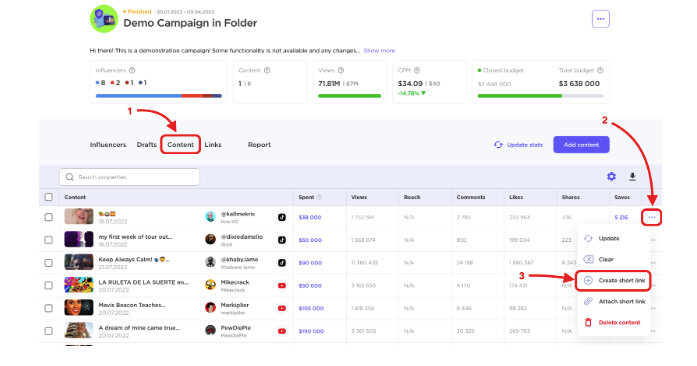The height and width of the screenshot is (366, 697).
Task: Open the $190 000 spent amount link
Action: point(311,331)
